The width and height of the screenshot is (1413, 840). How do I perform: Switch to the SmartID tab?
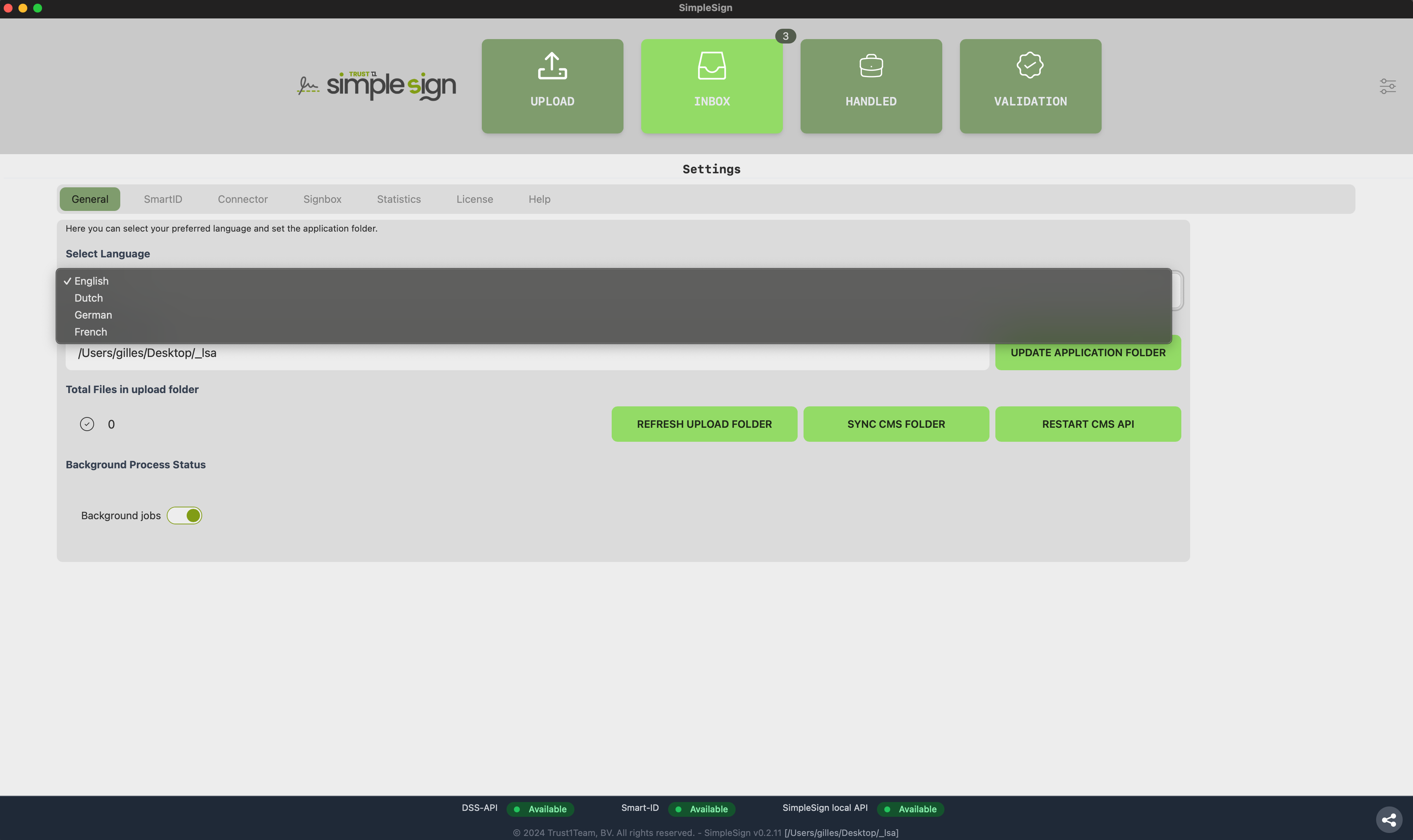163,199
